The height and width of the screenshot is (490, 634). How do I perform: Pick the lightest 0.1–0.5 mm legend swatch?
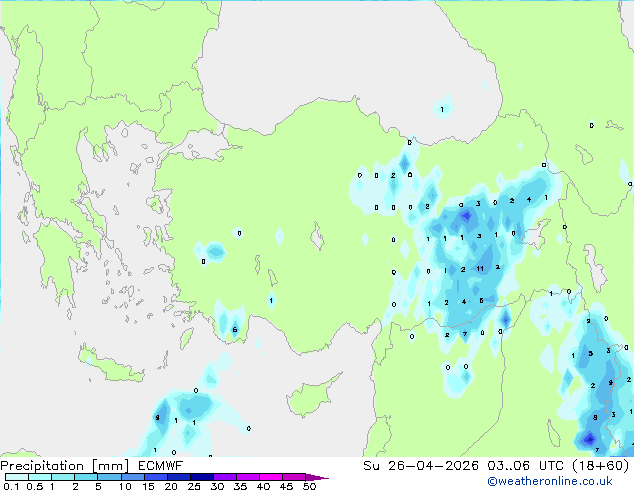[x=17, y=477]
